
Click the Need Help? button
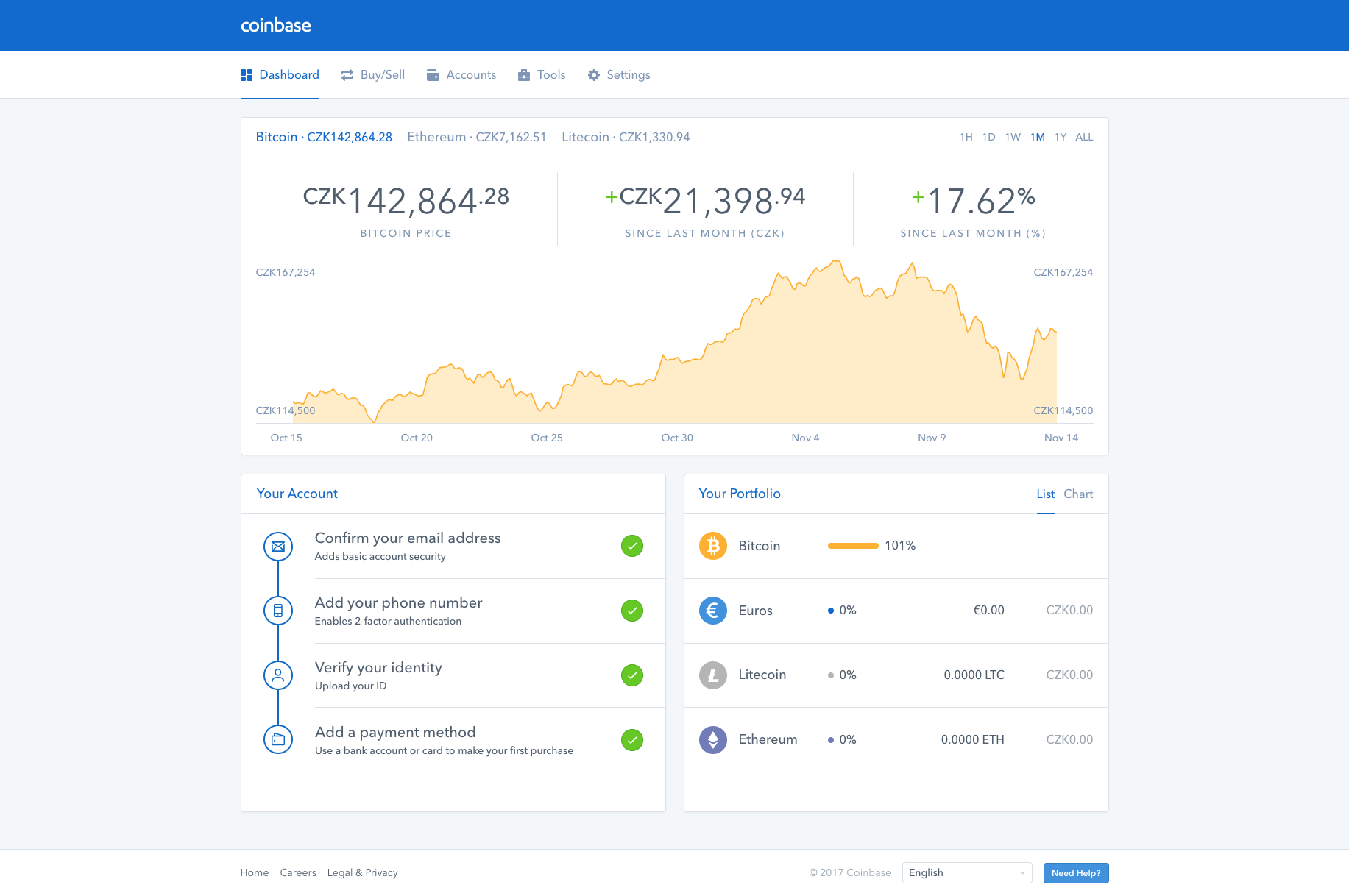pyautogui.click(x=1076, y=873)
